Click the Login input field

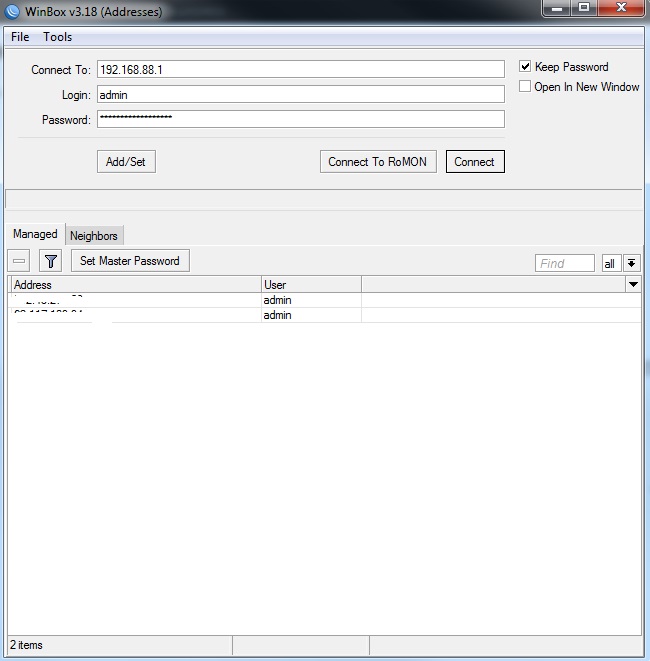[x=301, y=94]
